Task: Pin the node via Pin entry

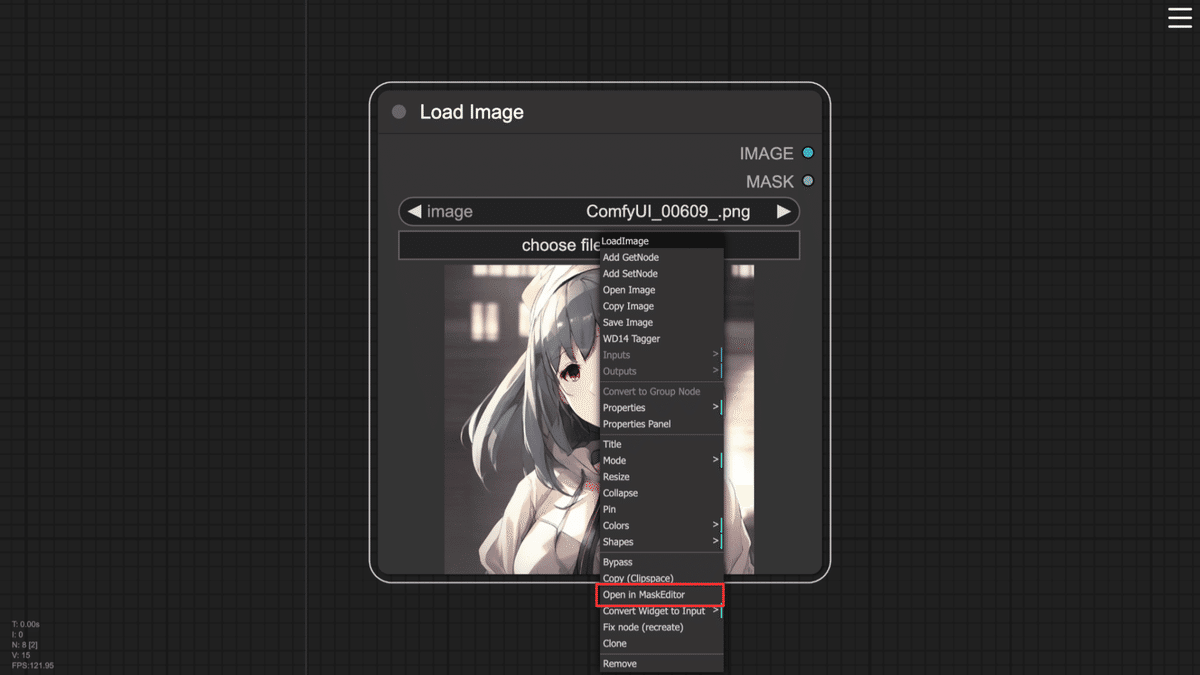Action: (x=661, y=509)
